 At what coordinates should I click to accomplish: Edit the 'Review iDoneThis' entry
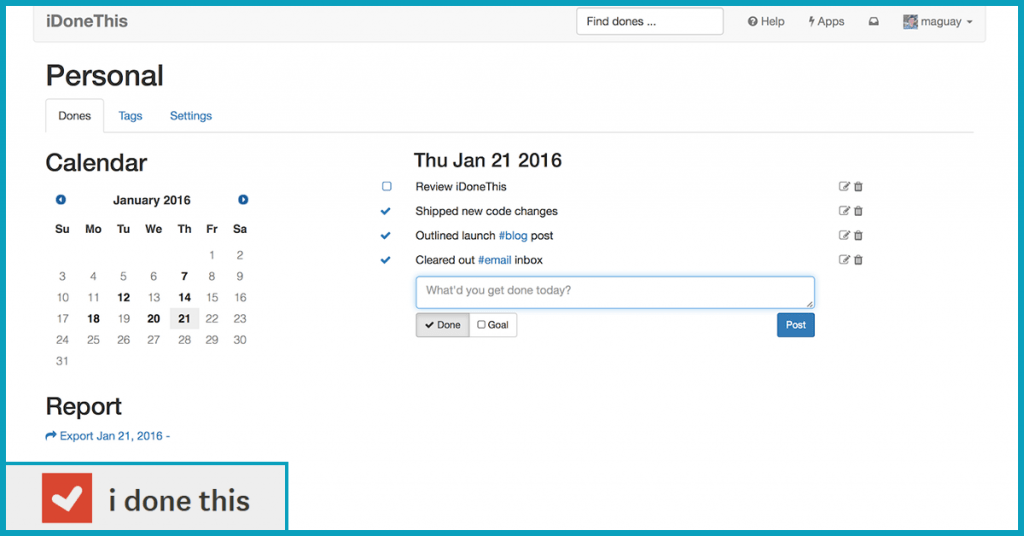click(x=844, y=187)
